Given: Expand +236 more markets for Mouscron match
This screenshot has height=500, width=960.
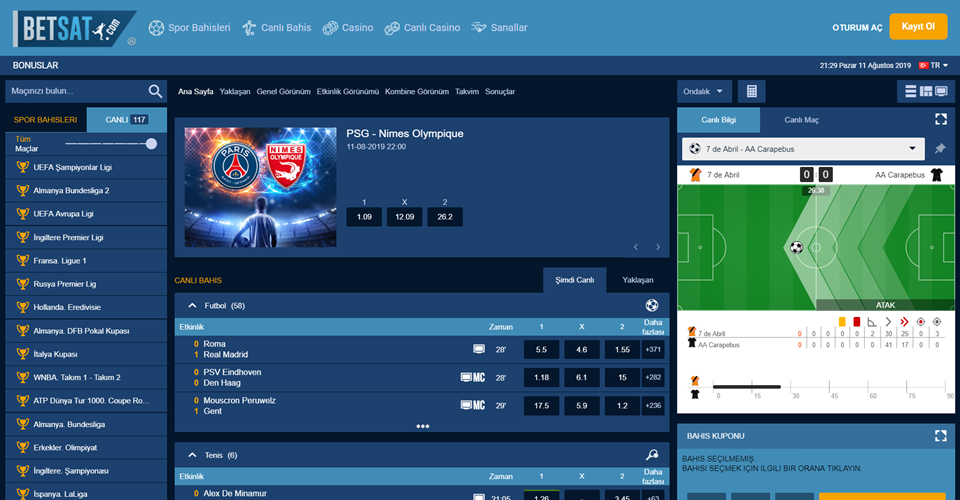Looking at the screenshot, I should click(x=653, y=405).
